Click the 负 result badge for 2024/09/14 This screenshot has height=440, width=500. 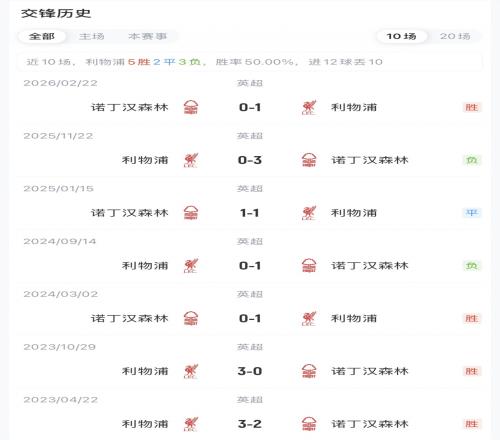[x=472, y=266]
